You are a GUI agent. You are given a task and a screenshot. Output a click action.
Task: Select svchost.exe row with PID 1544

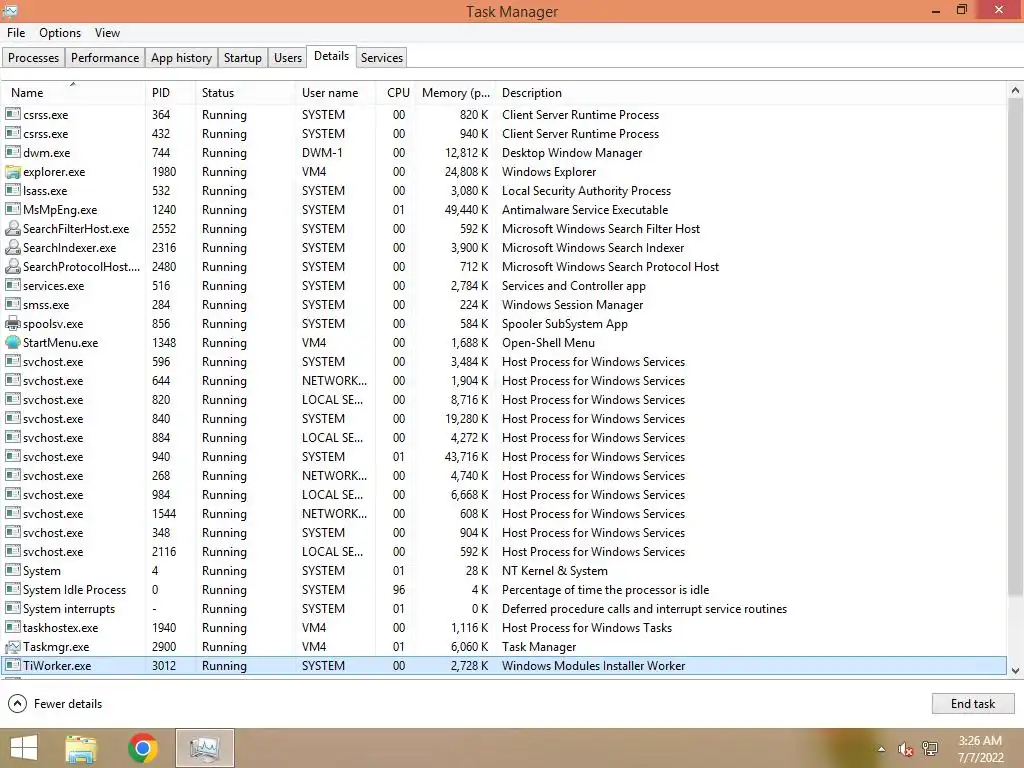tap(504, 514)
